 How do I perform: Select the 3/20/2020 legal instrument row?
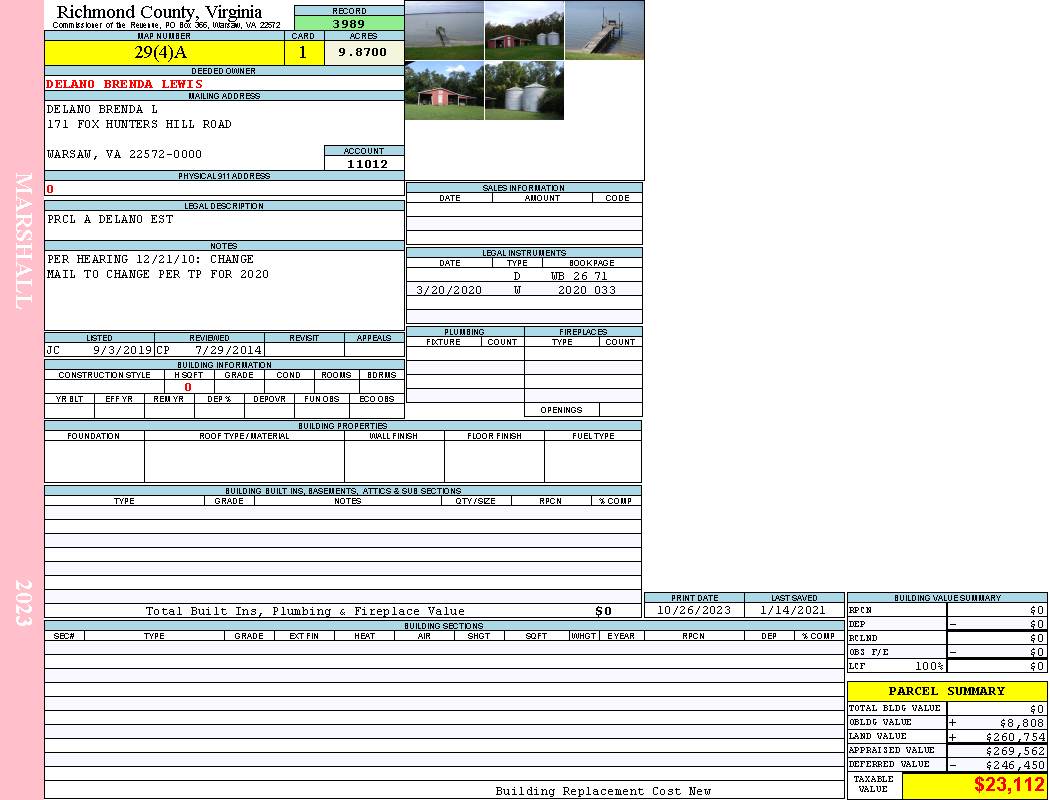click(524, 290)
